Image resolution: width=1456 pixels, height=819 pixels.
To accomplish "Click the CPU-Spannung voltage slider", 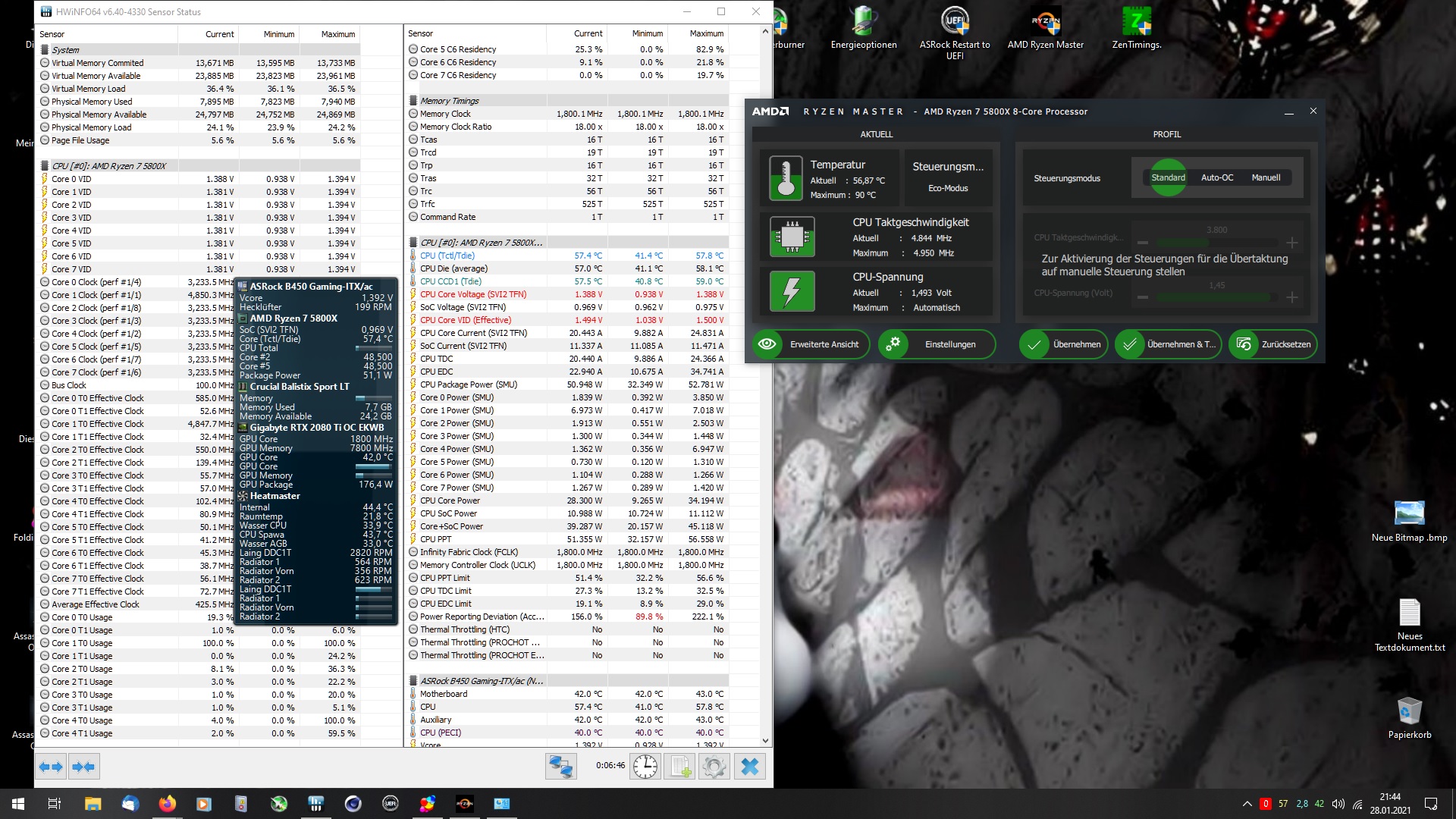I will coord(1216,297).
